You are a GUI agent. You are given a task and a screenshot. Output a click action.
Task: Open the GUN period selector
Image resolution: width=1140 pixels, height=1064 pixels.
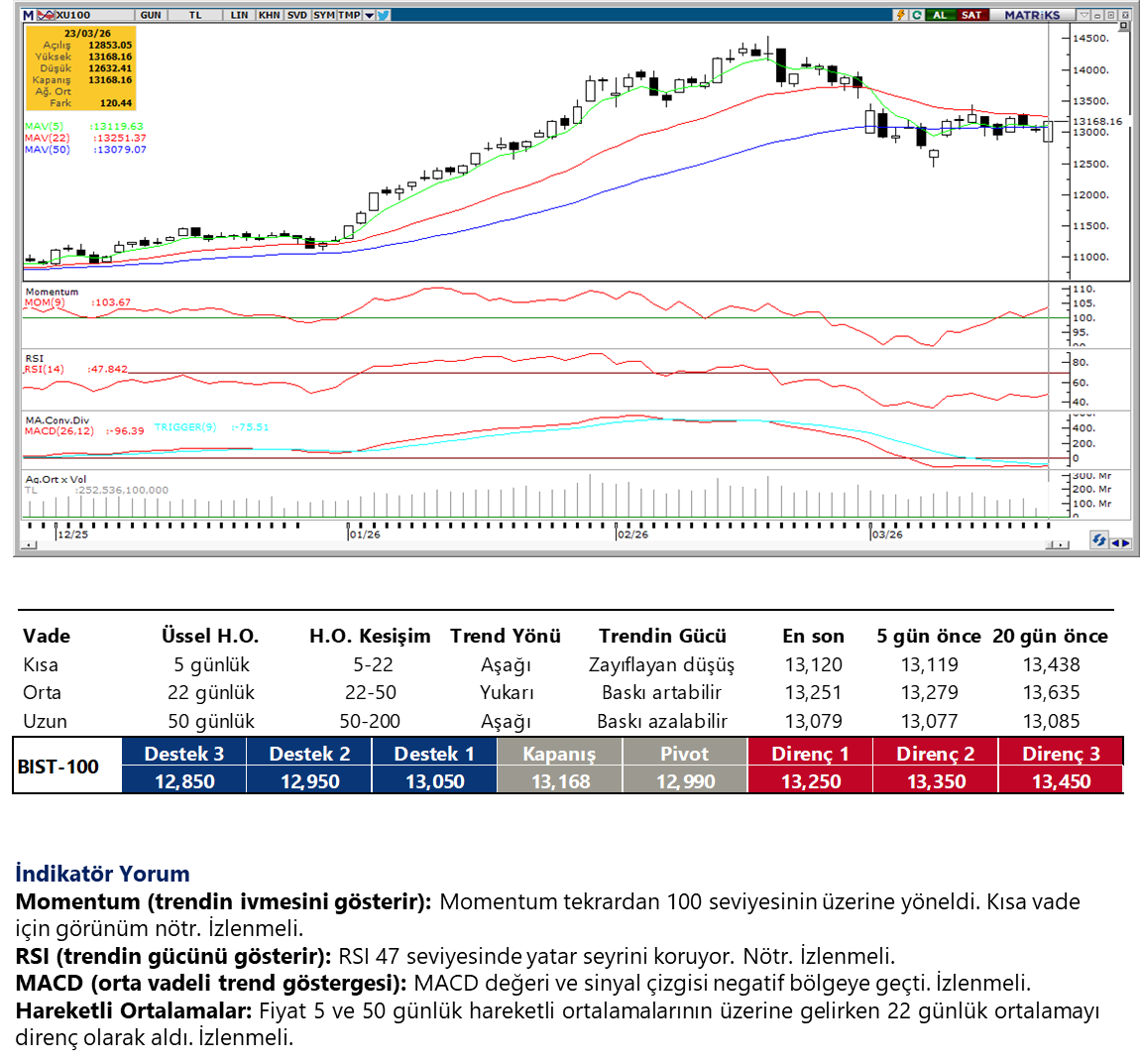point(151,15)
